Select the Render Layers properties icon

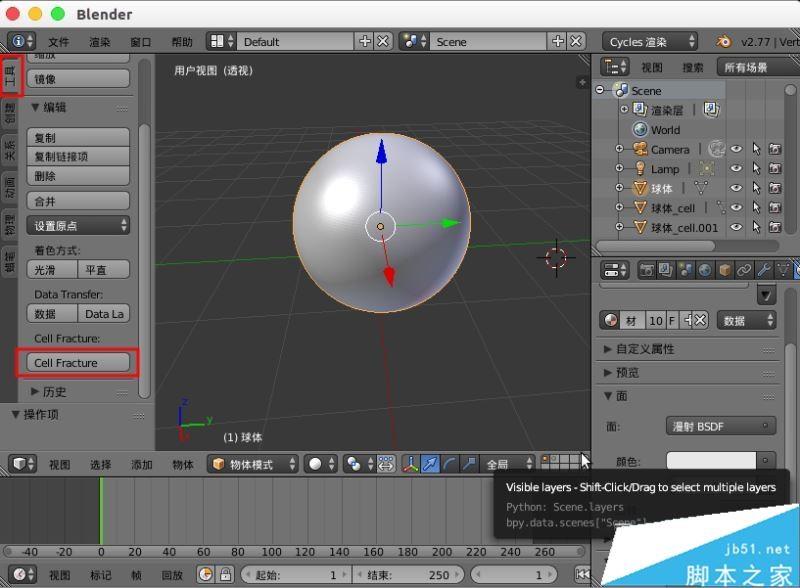[665, 270]
